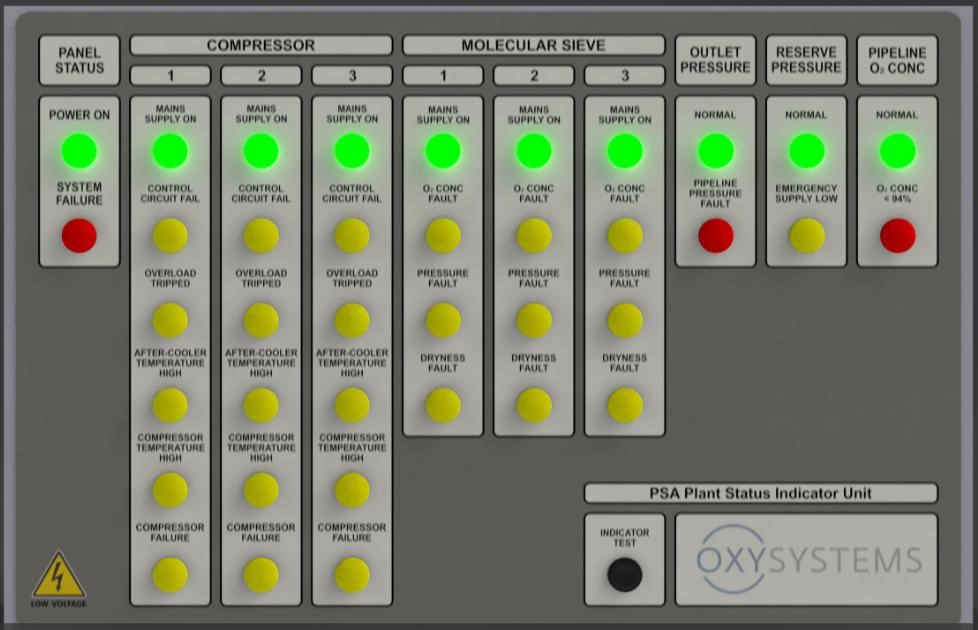978x630 pixels.
Task: Click the green Reserve Pressure Normal lamp
Action: (x=807, y=151)
